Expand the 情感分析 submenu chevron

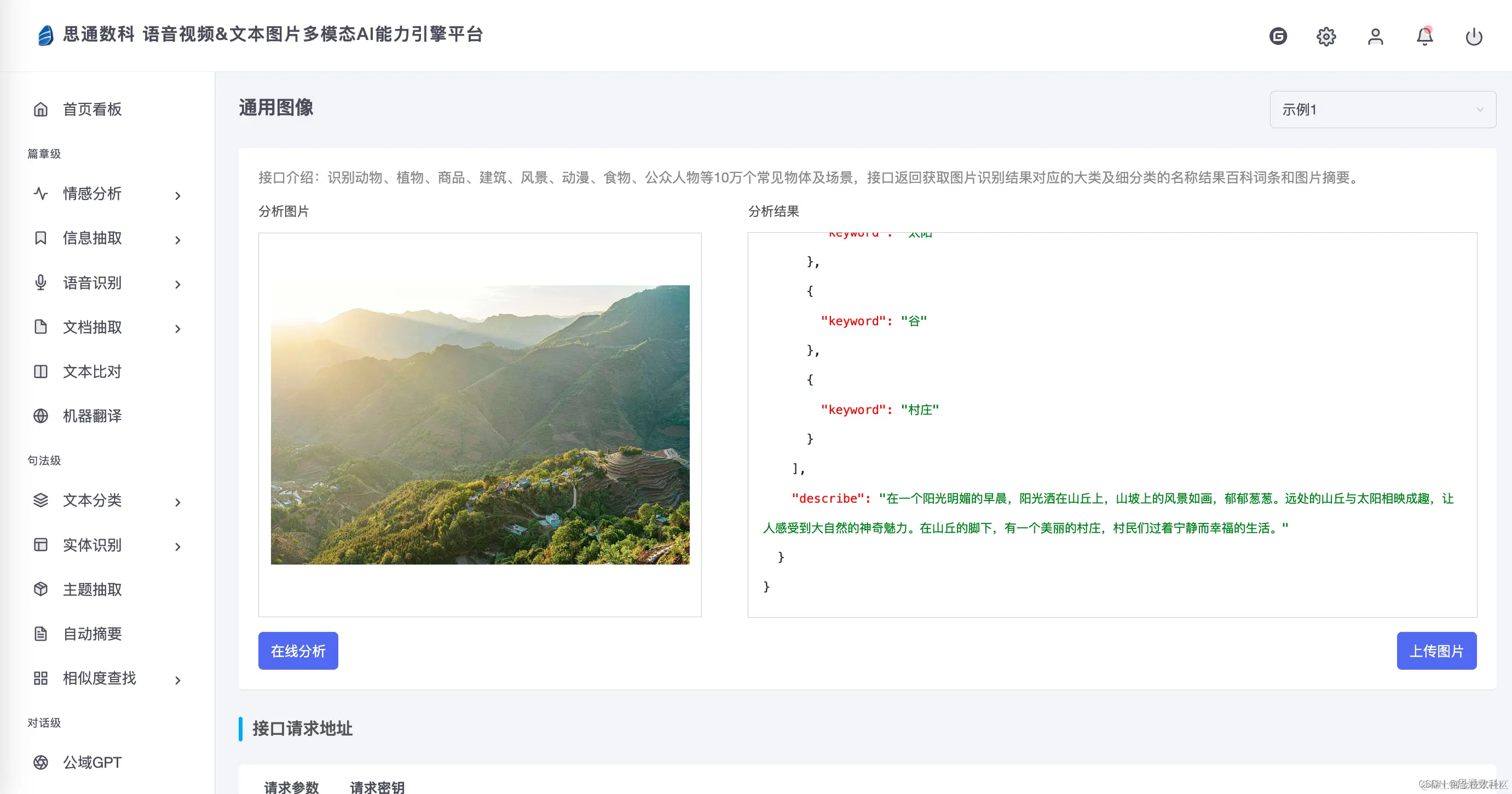(x=177, y=195)
